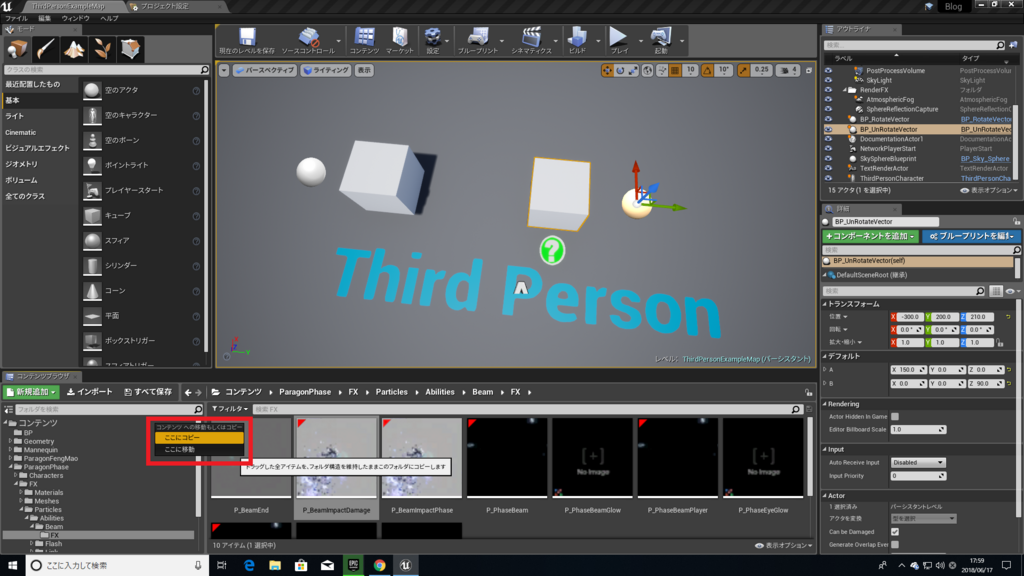
Task: Toggle visibility of BP_UnRotateVector actor
Action: point(828,129)
